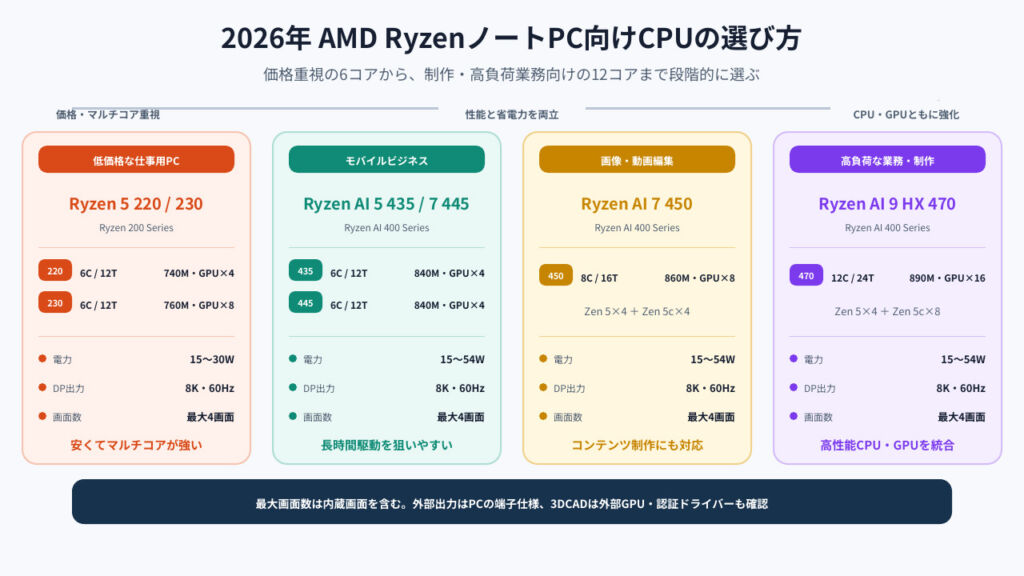Click the 性能と省電力を両立 label
The height and width of the screenshot is (576, 1024).
click(512, 115)
